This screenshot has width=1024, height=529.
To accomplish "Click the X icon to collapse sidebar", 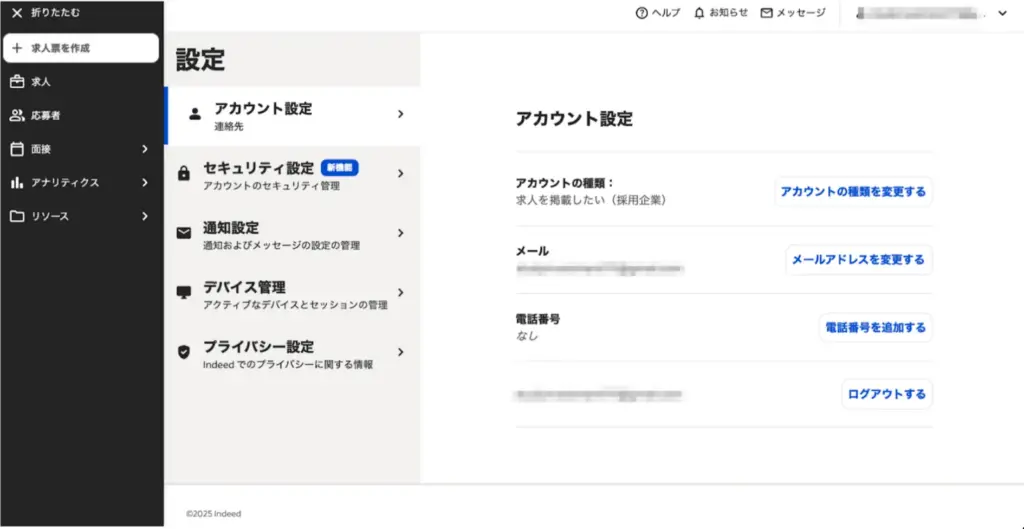I will pyautogui.click(x=16, y=13).
